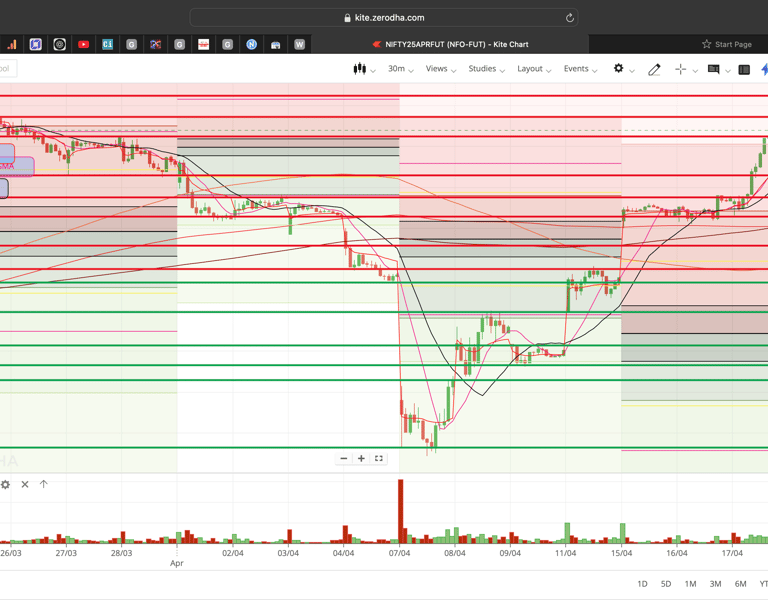Click the annotation tag toolbar icon
The height and width of the screenshot is (600, 768).
point(714,70)
